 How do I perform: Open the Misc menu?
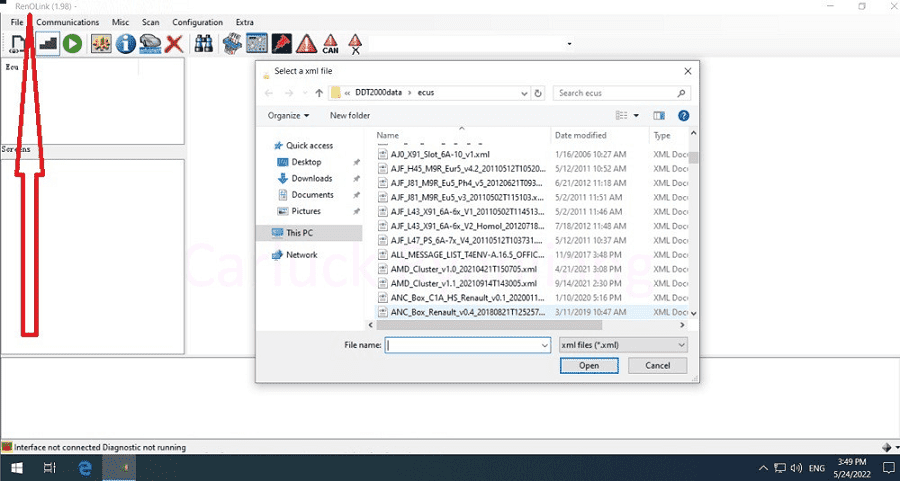click(x=121, y=22)
